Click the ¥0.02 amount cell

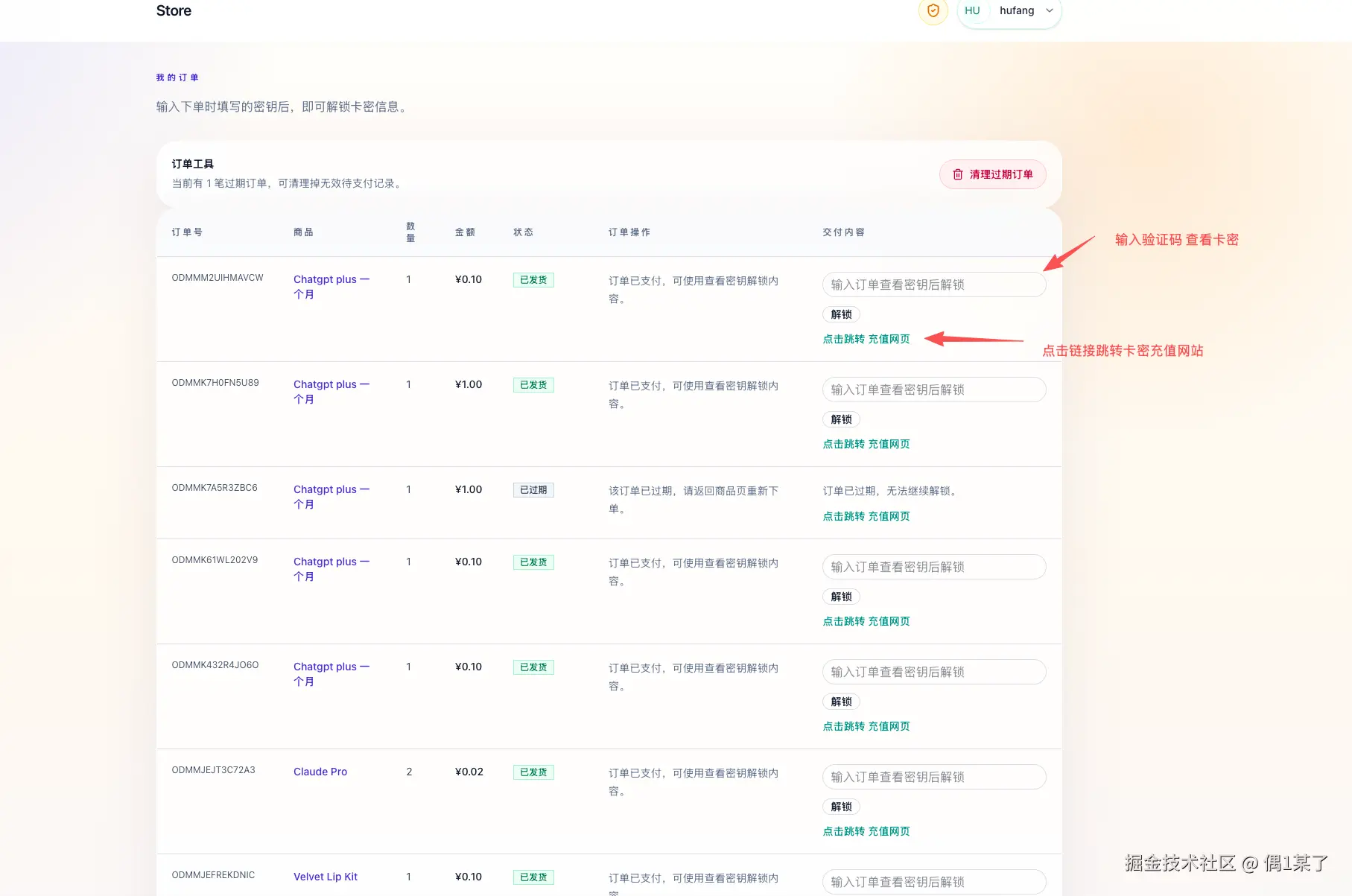pos(469,772)
